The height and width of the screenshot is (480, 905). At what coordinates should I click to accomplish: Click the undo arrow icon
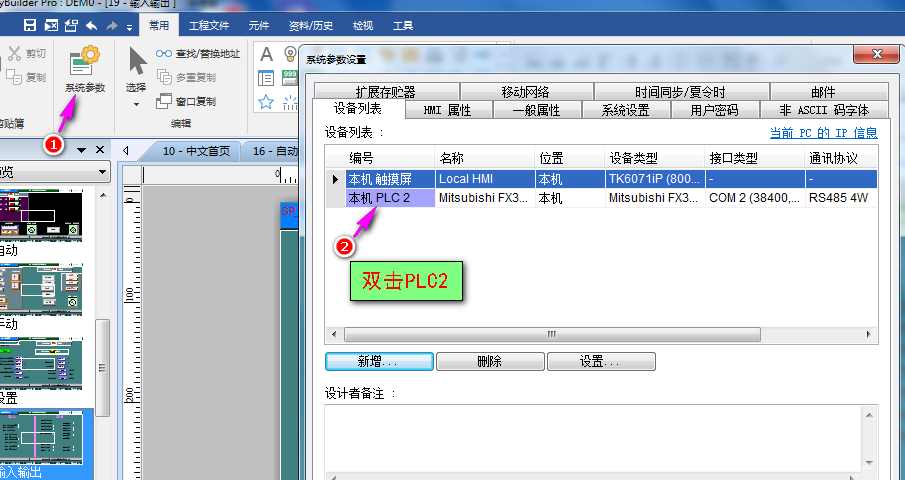pos(91,25)
